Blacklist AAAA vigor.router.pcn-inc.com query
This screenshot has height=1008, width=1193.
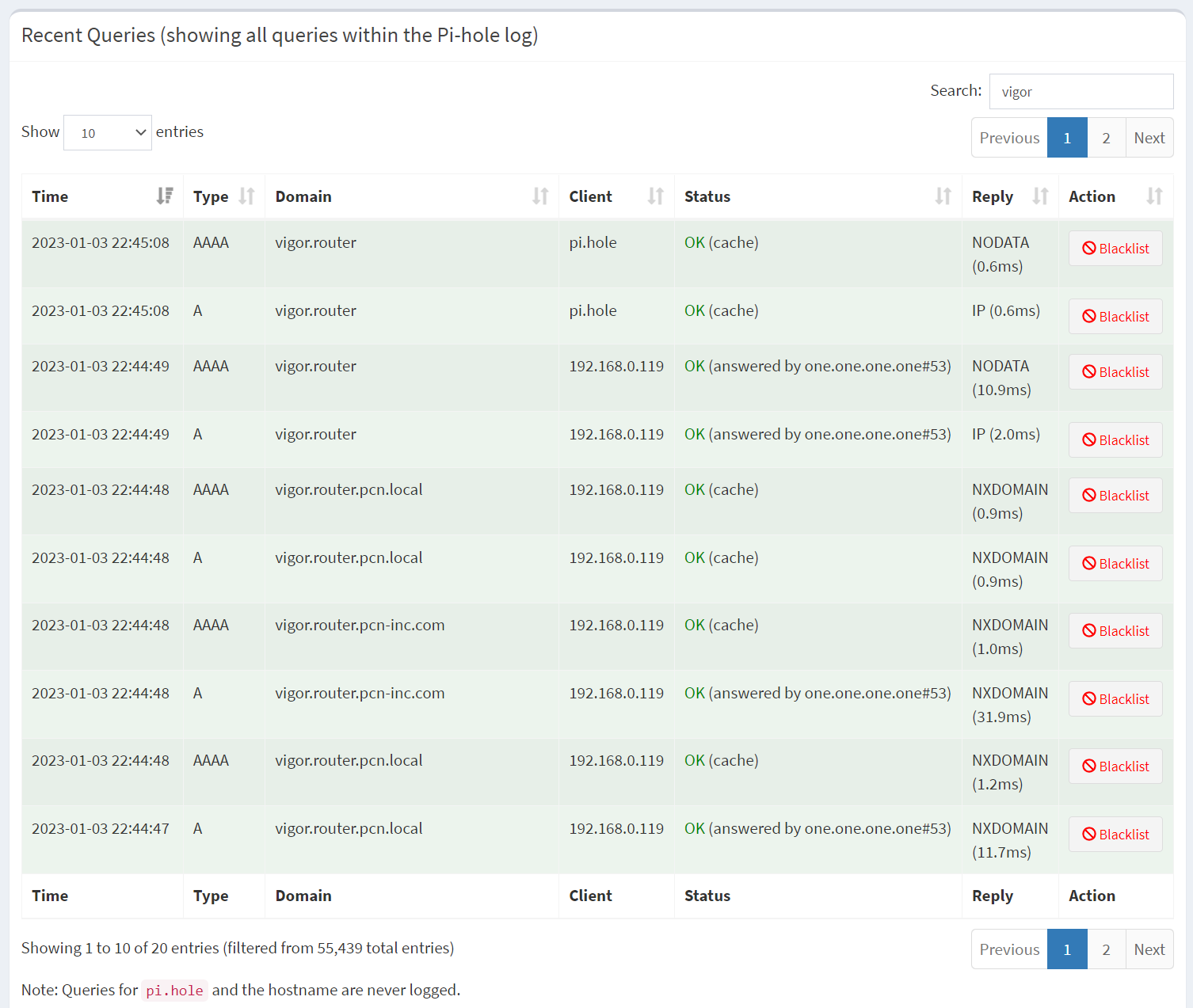click(x=1115, y=631)
